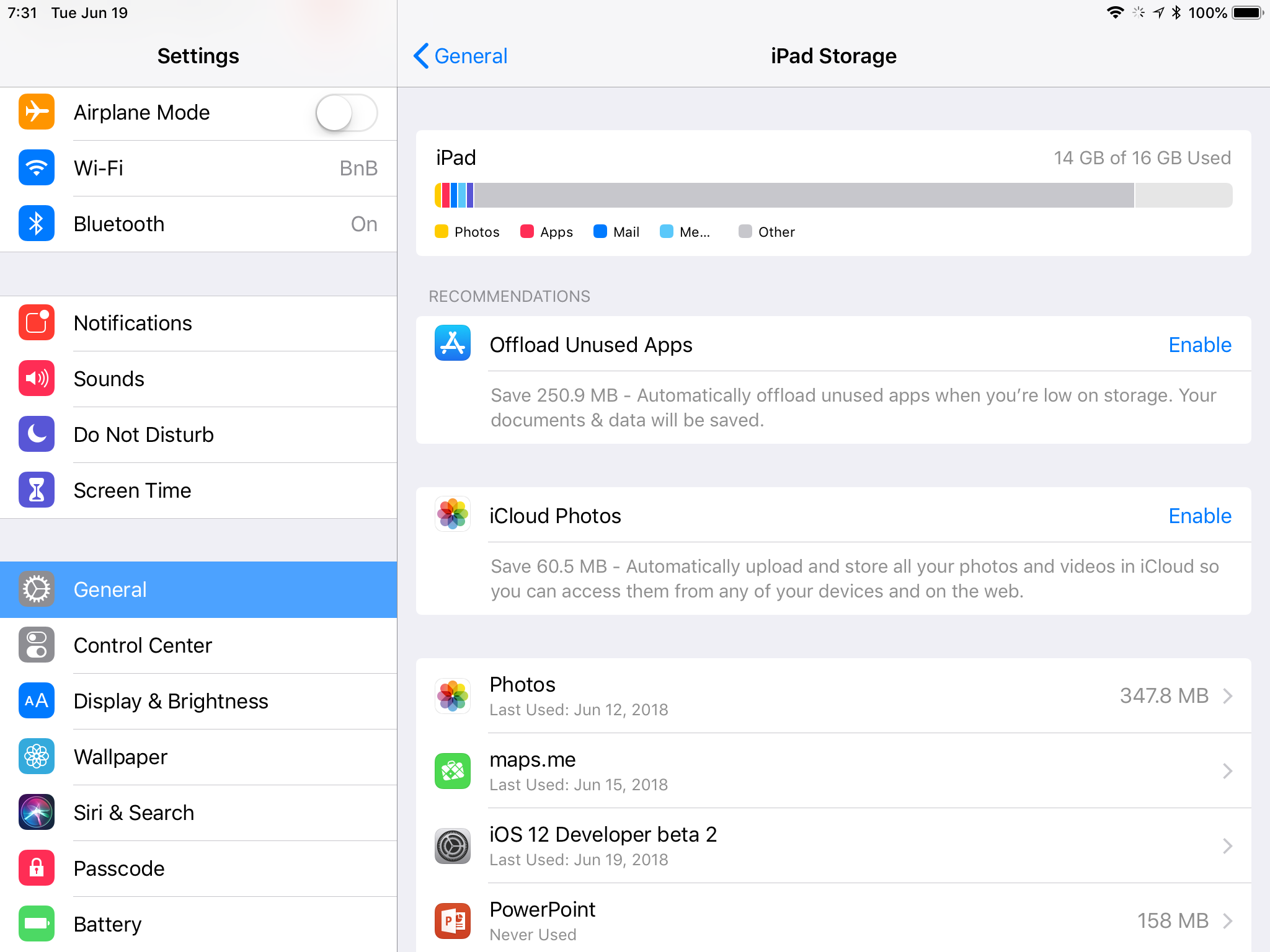Tap the battery indicator in status bar

point(1247,12)
